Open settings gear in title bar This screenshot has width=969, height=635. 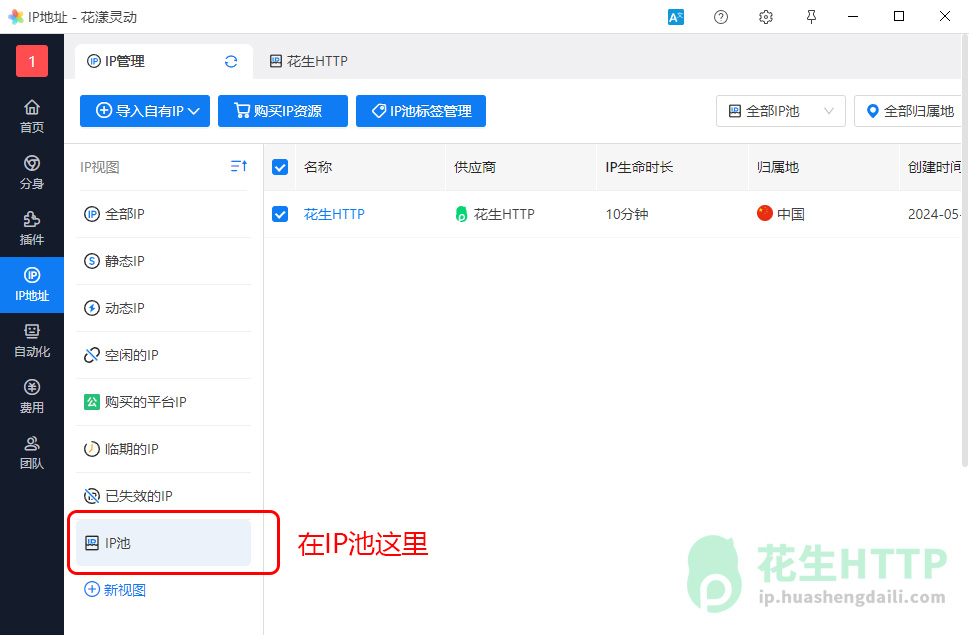pos(766,17)
